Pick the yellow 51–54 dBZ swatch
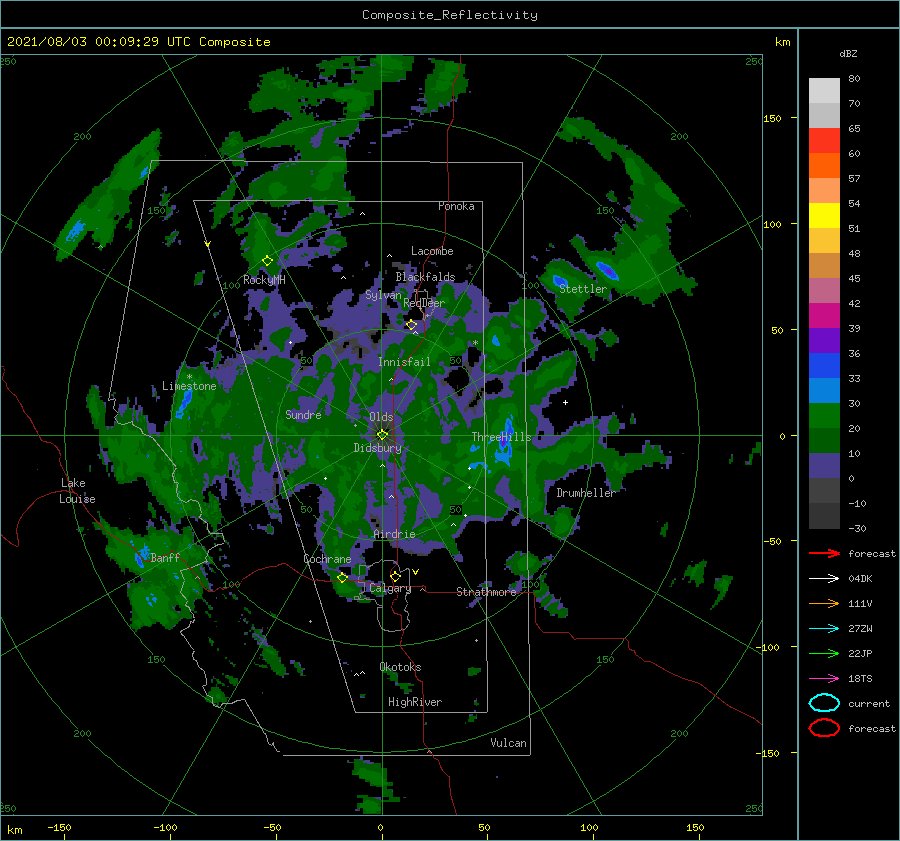Image resolution: width=900 pixels, height=841 pixels. click(824, 216)
